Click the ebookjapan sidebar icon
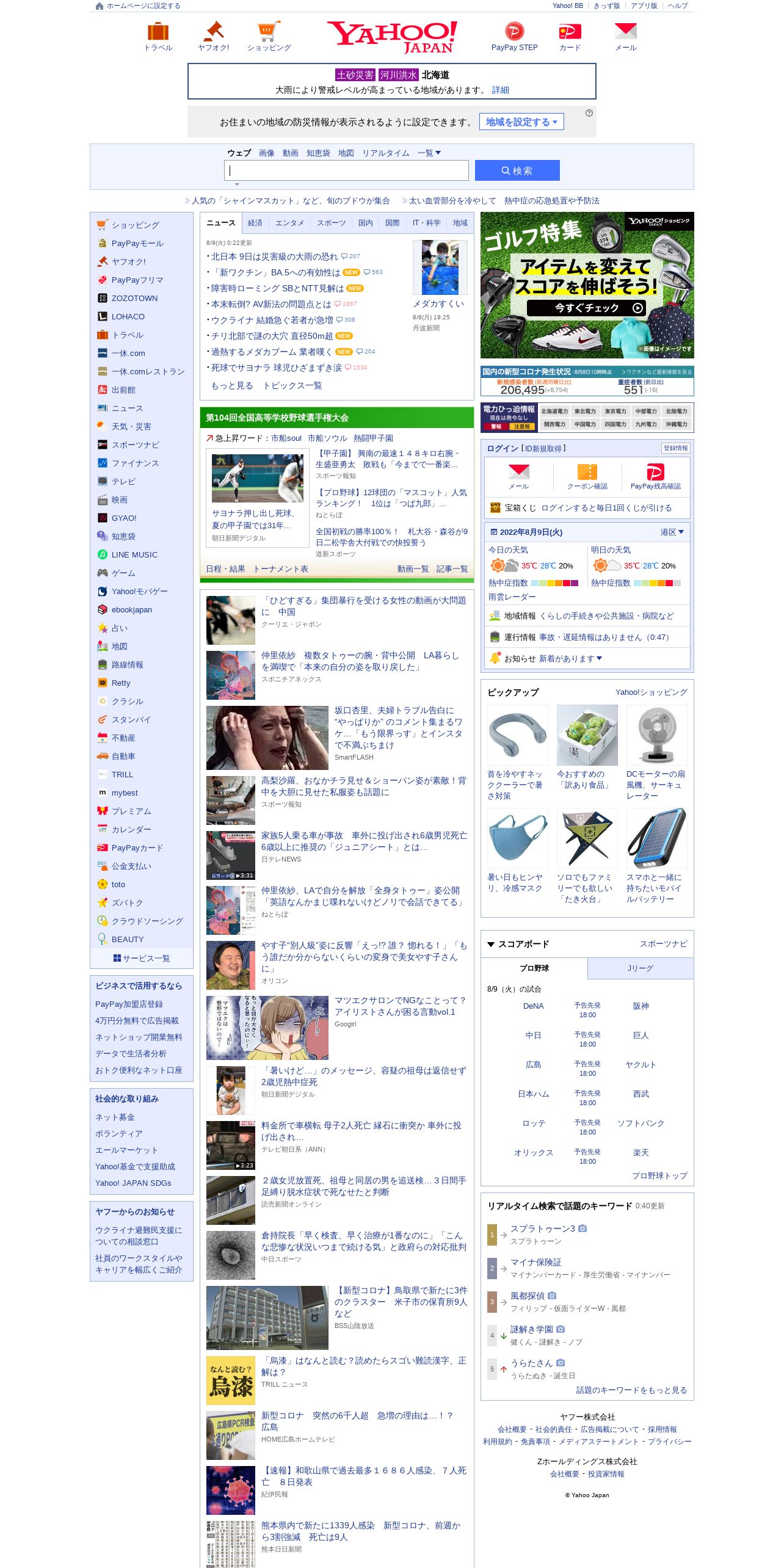The height and width of the screenshot is (1568, 784). tap(102, 609)
